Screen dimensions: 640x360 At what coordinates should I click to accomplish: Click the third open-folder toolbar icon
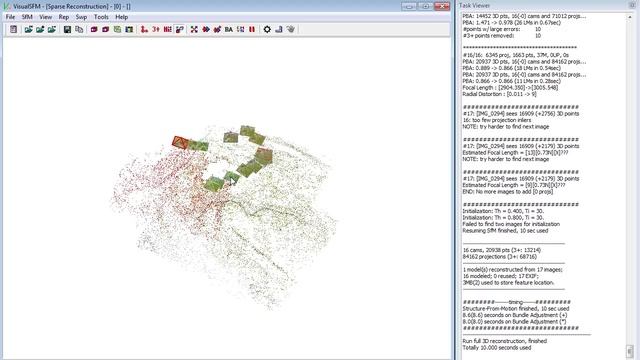tap(51, 29)
